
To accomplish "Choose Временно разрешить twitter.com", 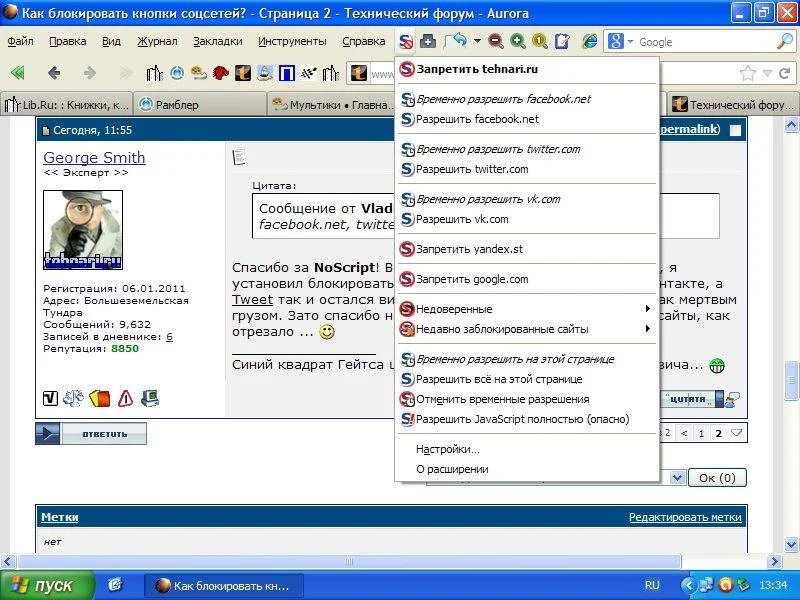I will coord(527,149).
